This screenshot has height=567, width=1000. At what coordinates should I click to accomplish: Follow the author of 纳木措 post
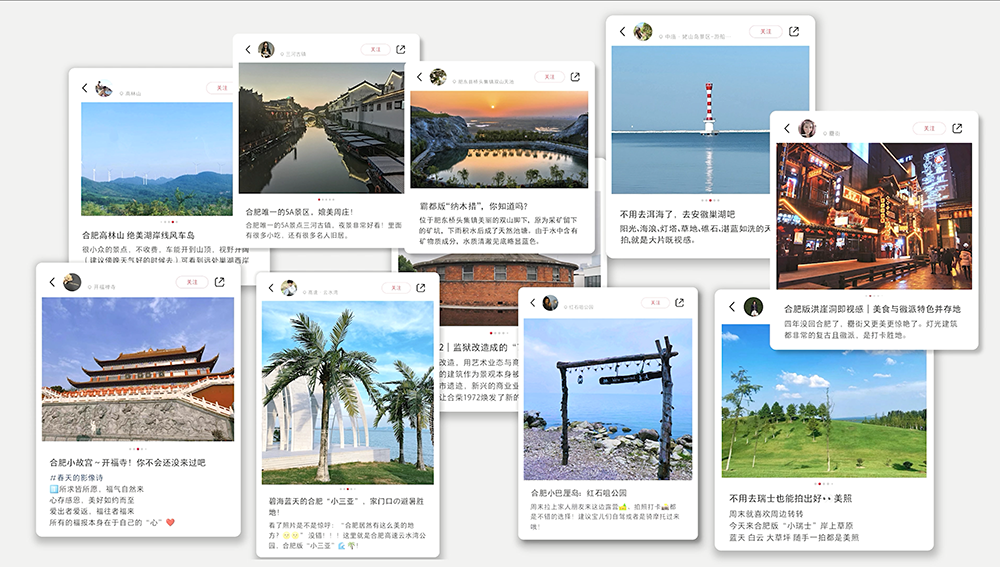coord(549,77)
